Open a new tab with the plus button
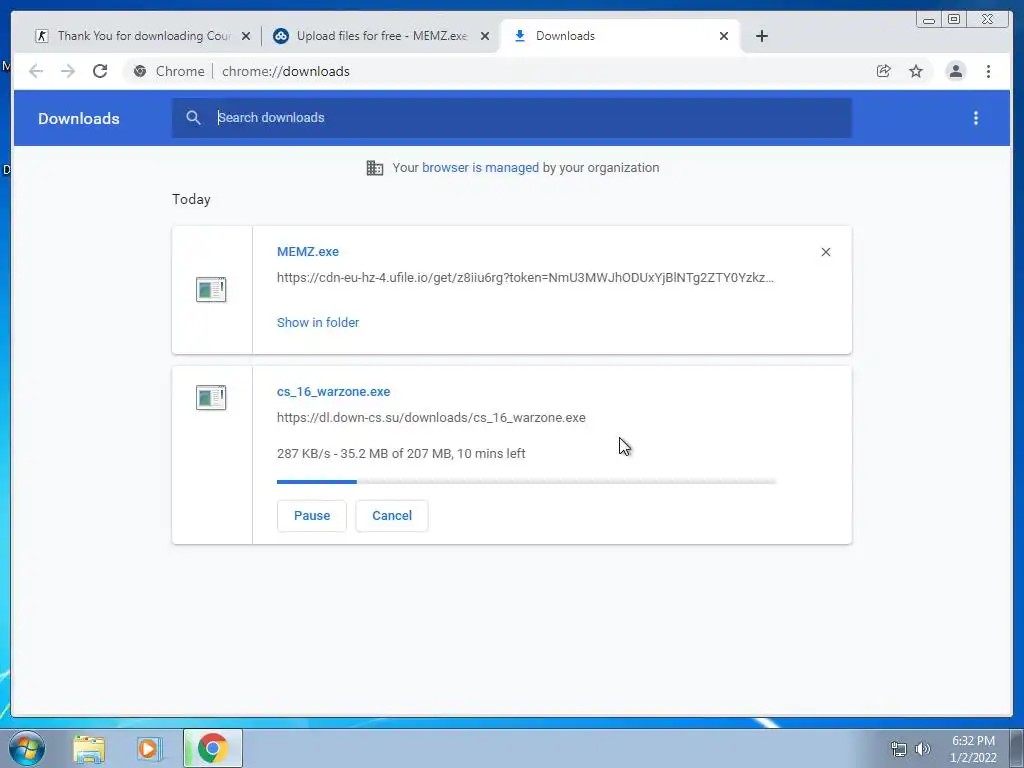The width and height of the screenshot is (1024, 768). 761,36
